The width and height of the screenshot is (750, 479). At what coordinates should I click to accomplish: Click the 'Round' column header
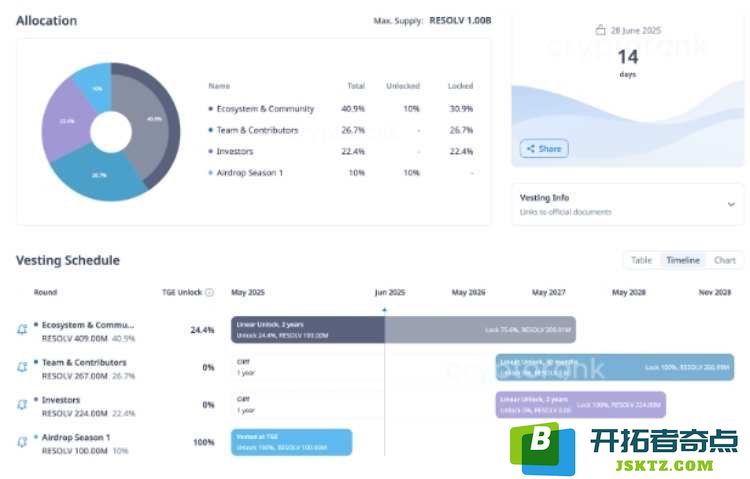(x=45, y=292)
